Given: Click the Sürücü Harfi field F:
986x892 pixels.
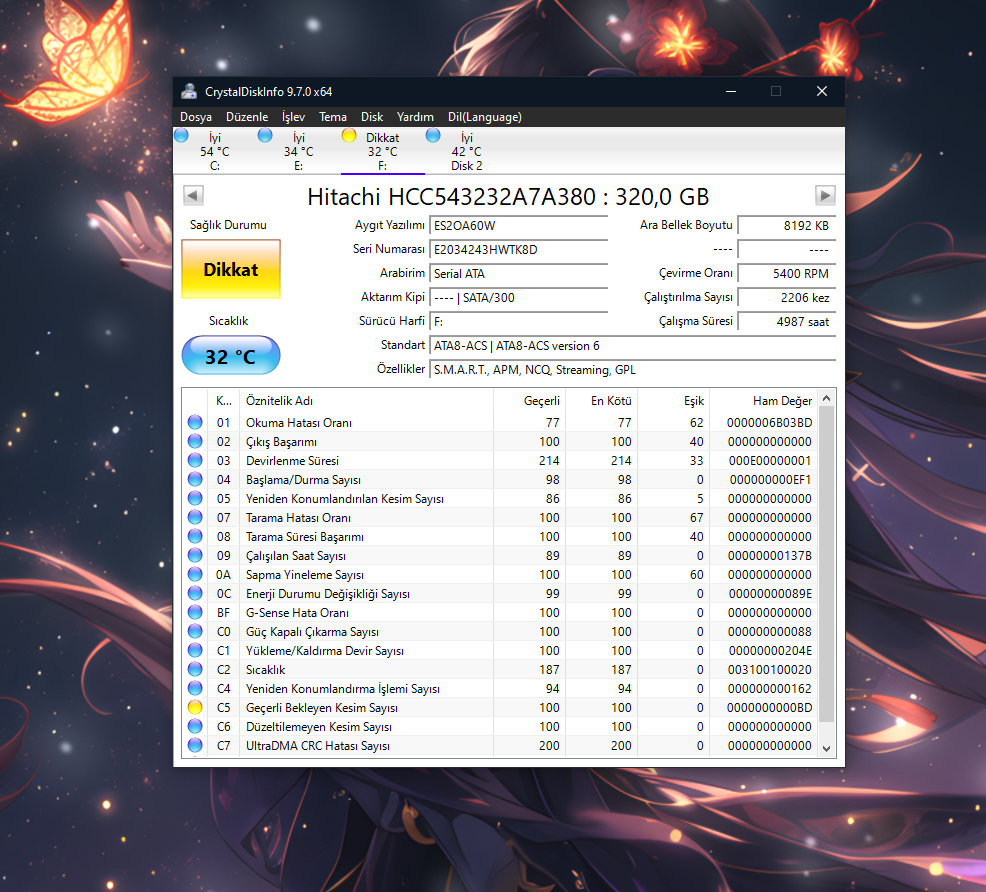Looking at the screenshot, I should click(x=518, y=322).
